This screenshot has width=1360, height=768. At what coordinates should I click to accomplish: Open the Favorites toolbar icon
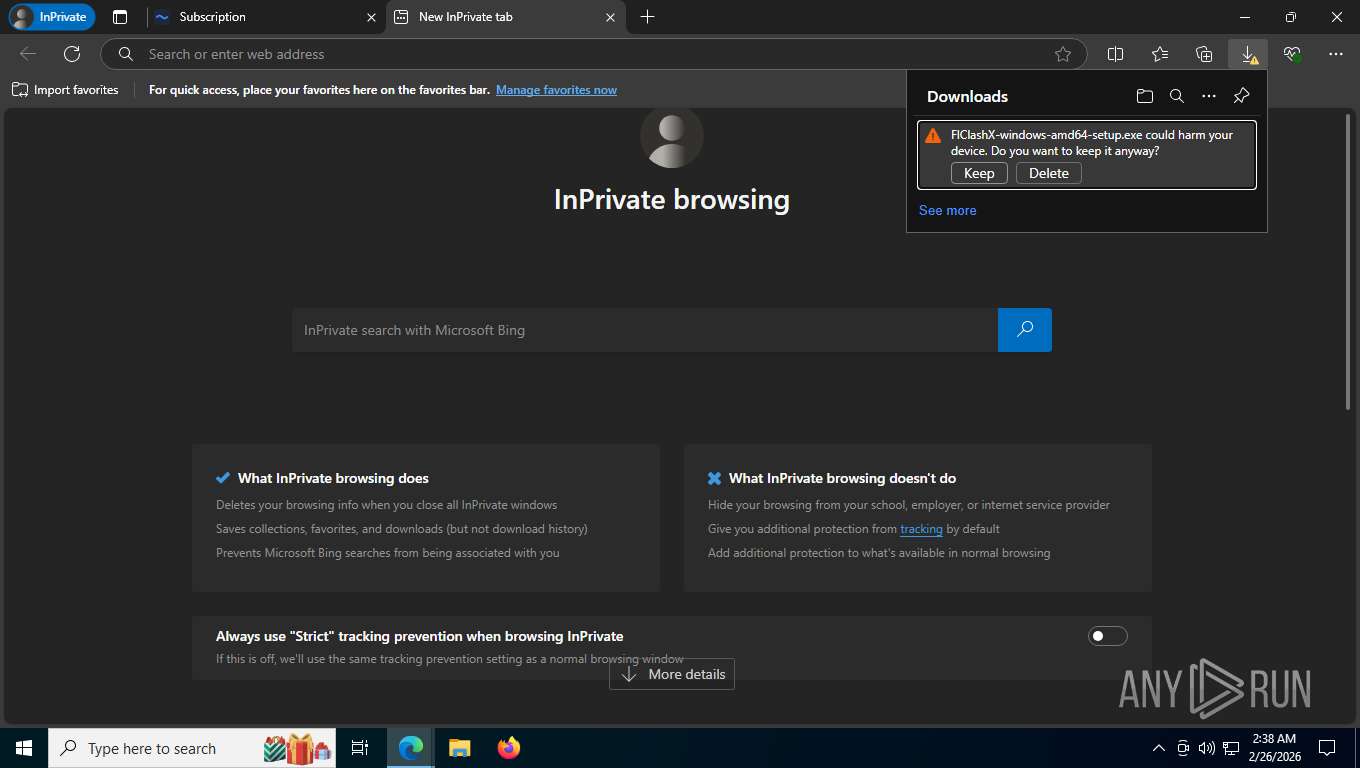point(1160,54)
